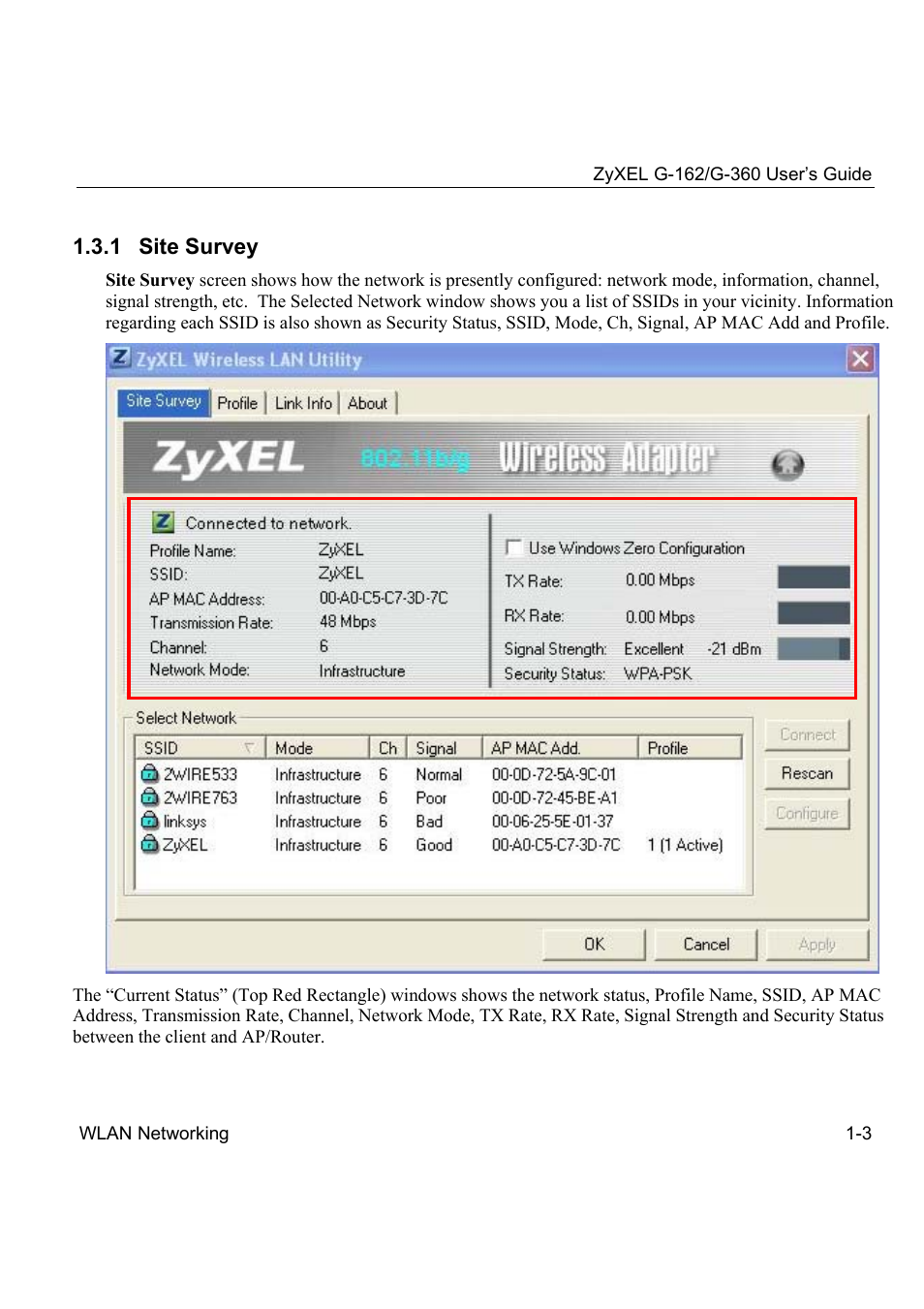The height and width of the screenshot is (1309, 924).
Task: Sort by the Mode column header
Action: coord(317,747)
